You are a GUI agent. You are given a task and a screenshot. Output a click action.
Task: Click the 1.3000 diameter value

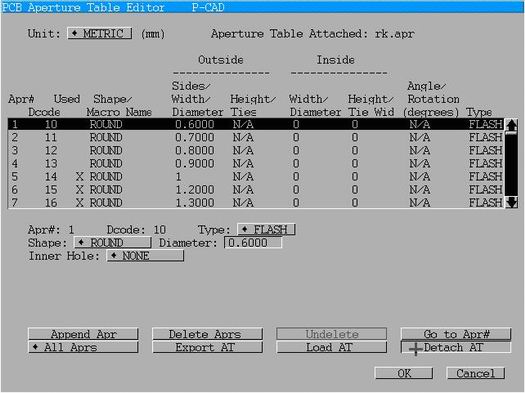coord(195,203)
